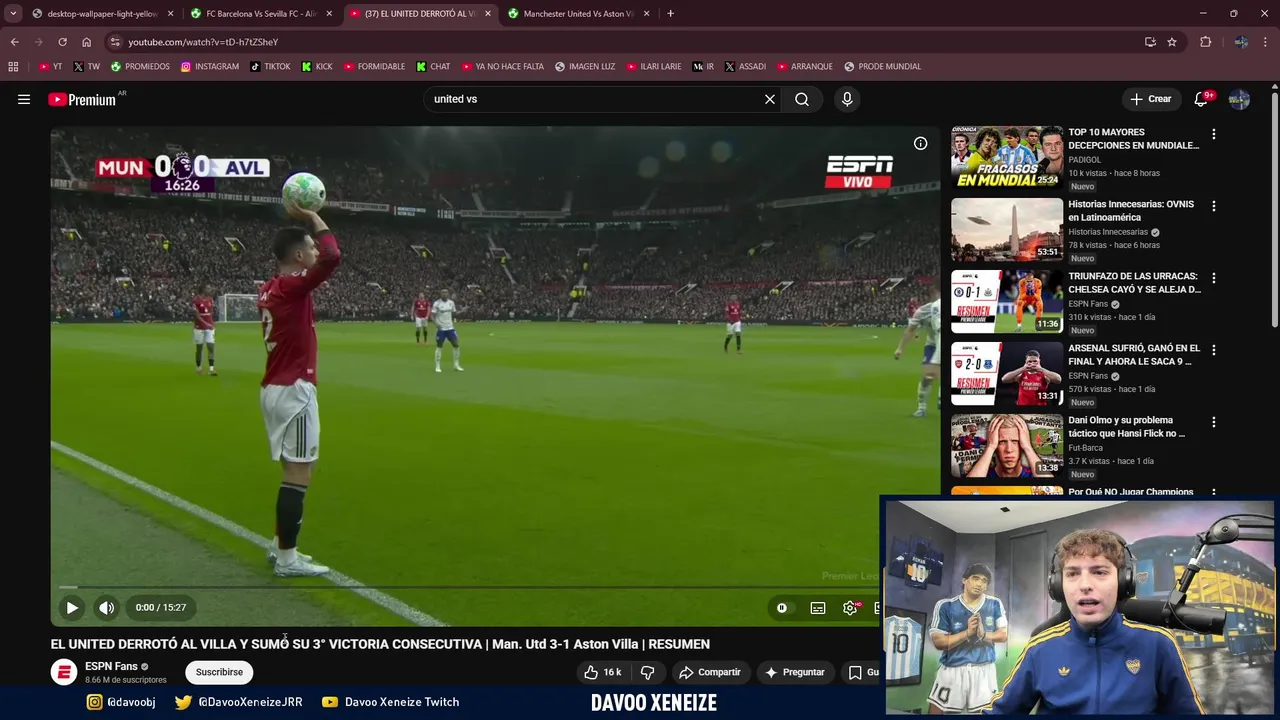Toggle subtitles in the player

point(818,607)
